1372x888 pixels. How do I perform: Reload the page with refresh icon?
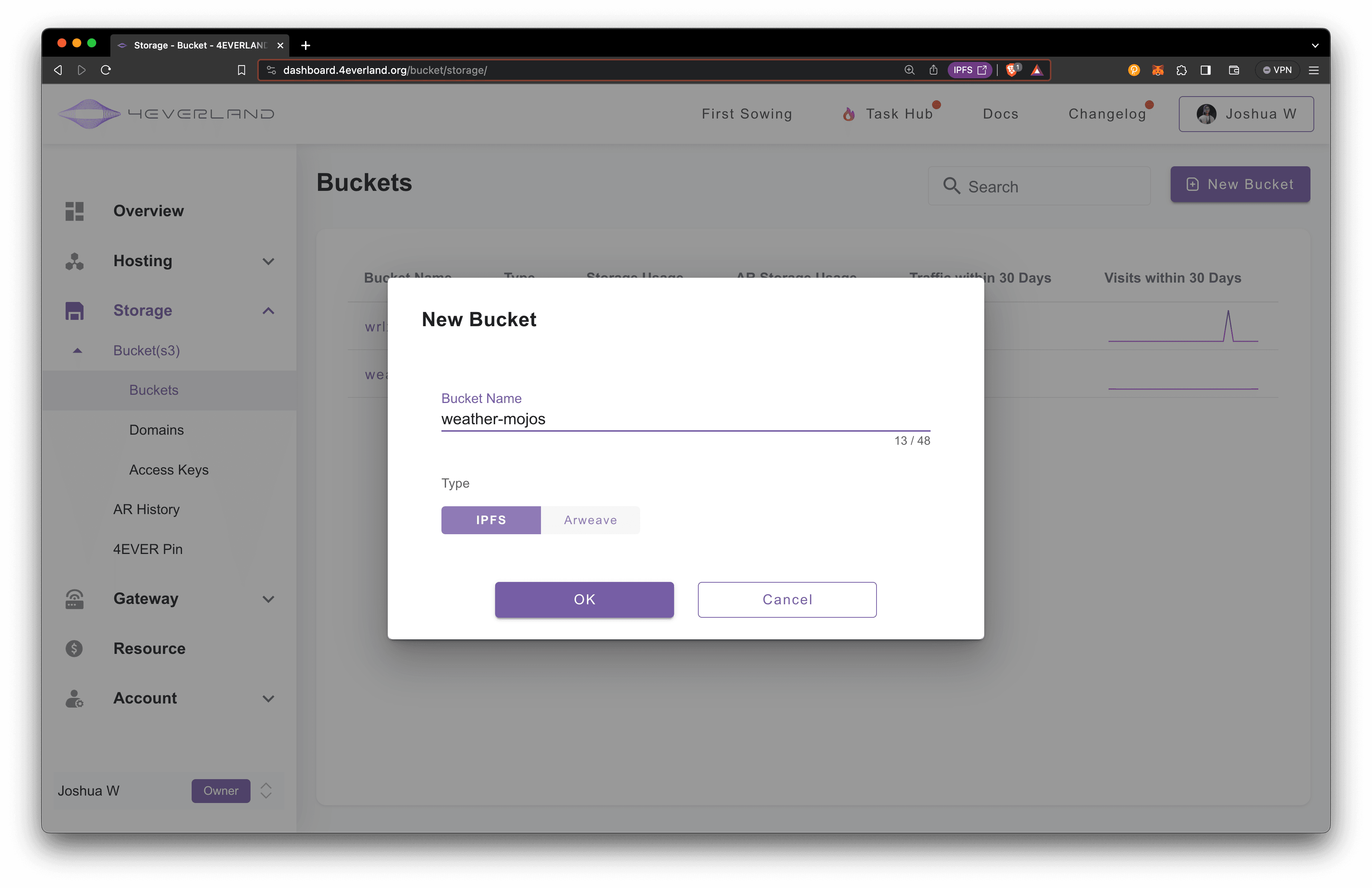tap(106, 70)
